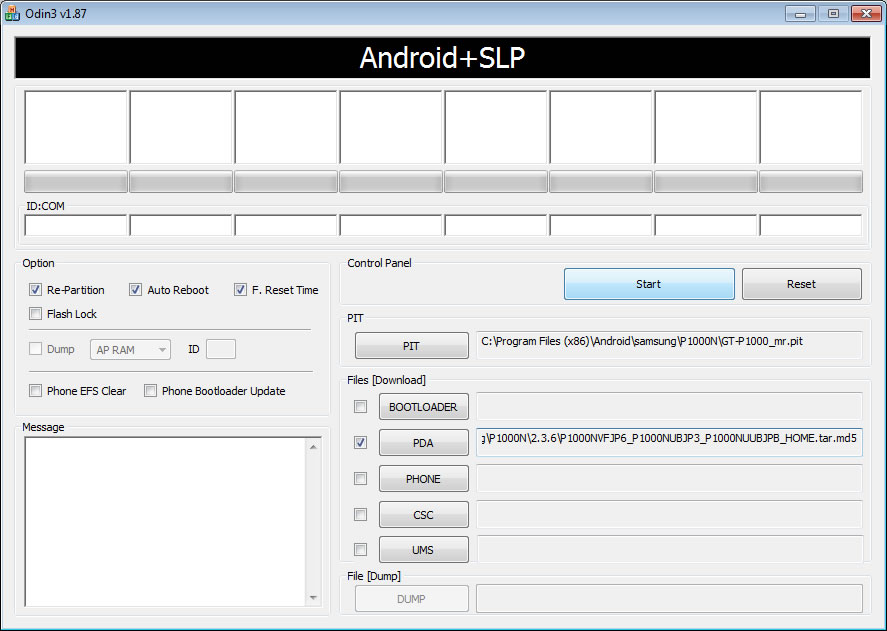Click the empty UMS path field
The image size is (887, 631).
[669, 550]
